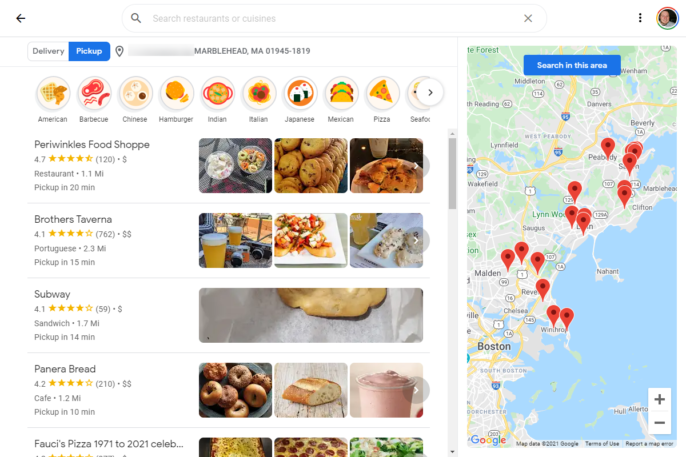Advance Brothers Taverna photo carousel
Viewport: 686px width, 457px height.
click(416, 241)
